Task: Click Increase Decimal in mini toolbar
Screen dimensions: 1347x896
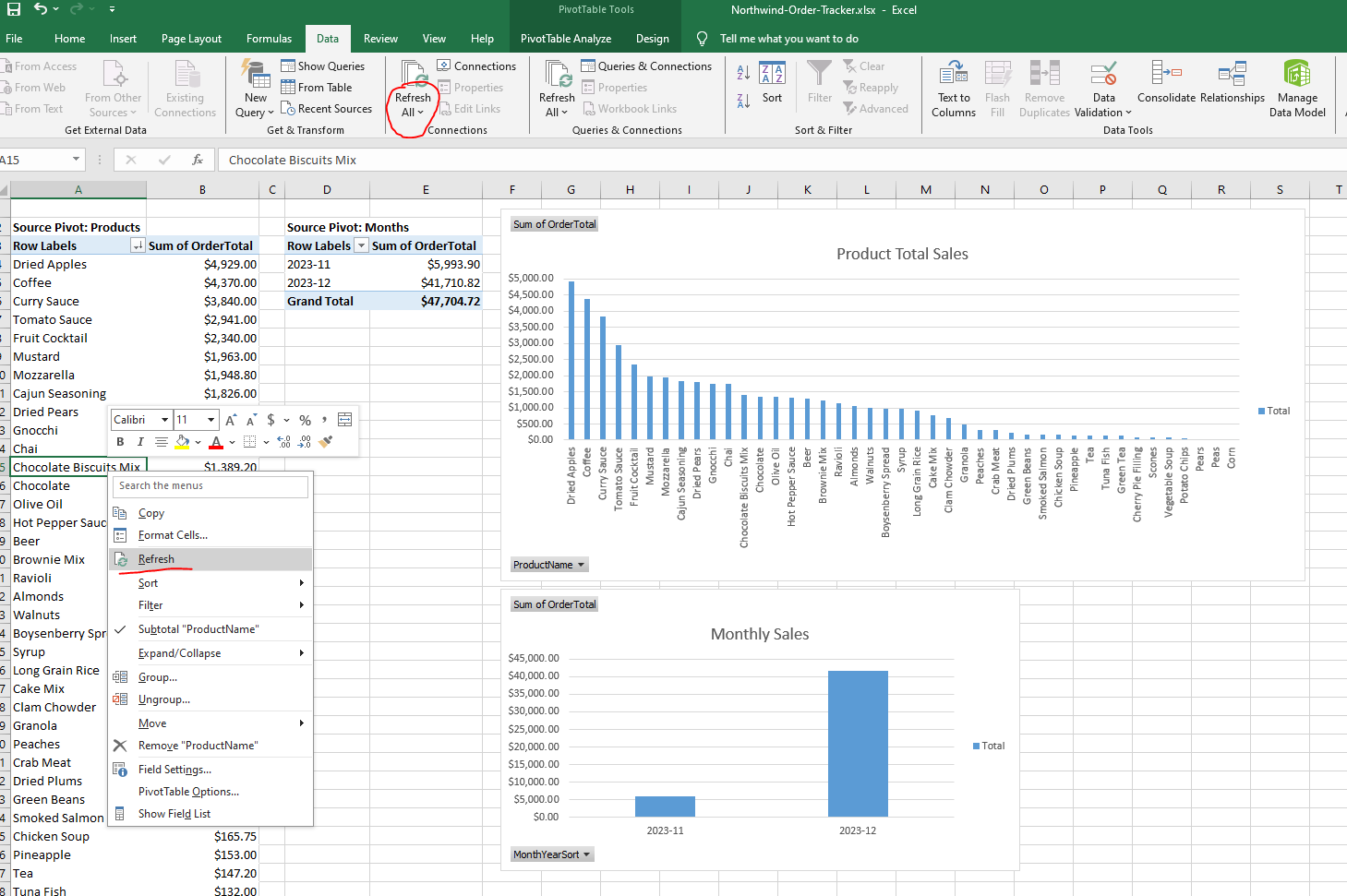Action: [283, 442]
